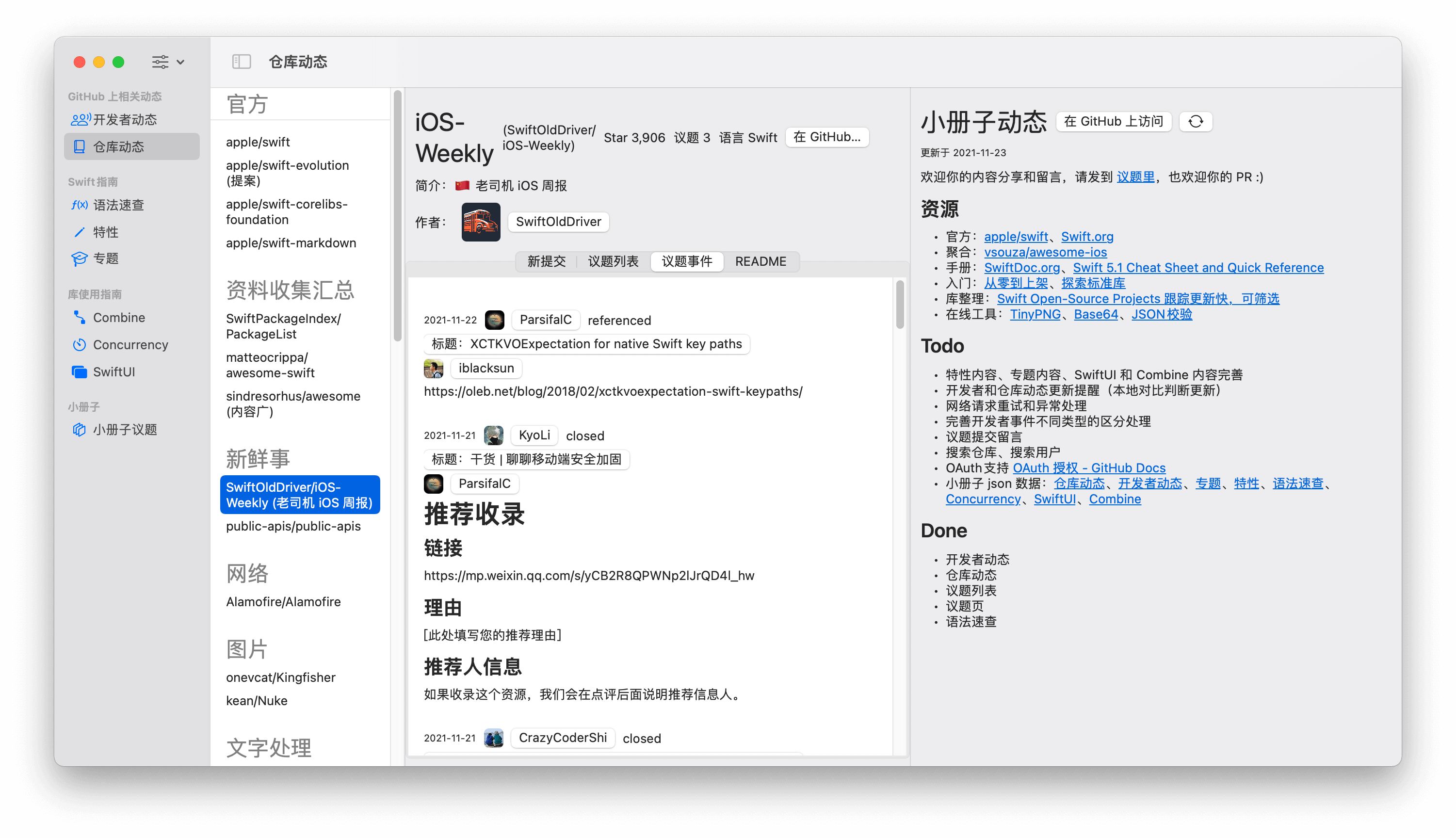Open the settings sliders dropdown
Screen dimensions: 1456x838
[167, 62]
